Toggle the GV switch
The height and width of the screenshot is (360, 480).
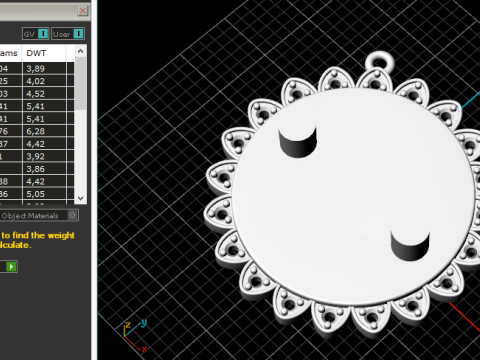[36, 34]
